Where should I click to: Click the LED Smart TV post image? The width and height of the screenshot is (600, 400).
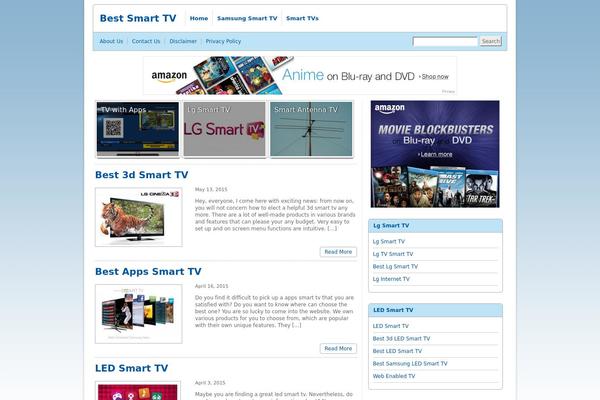click(x=138, y=391)
